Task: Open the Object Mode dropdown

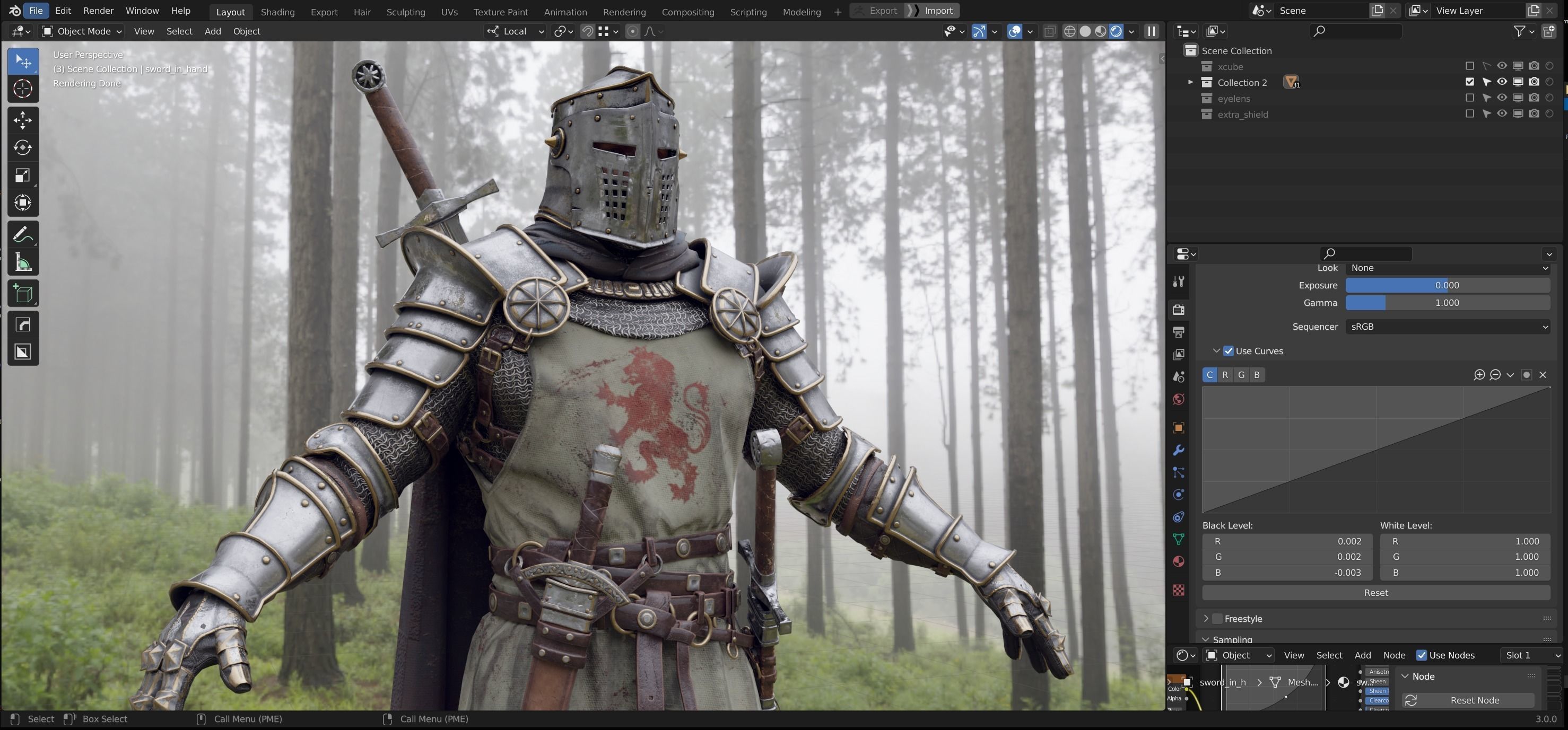Action: (x=82, y=32)
